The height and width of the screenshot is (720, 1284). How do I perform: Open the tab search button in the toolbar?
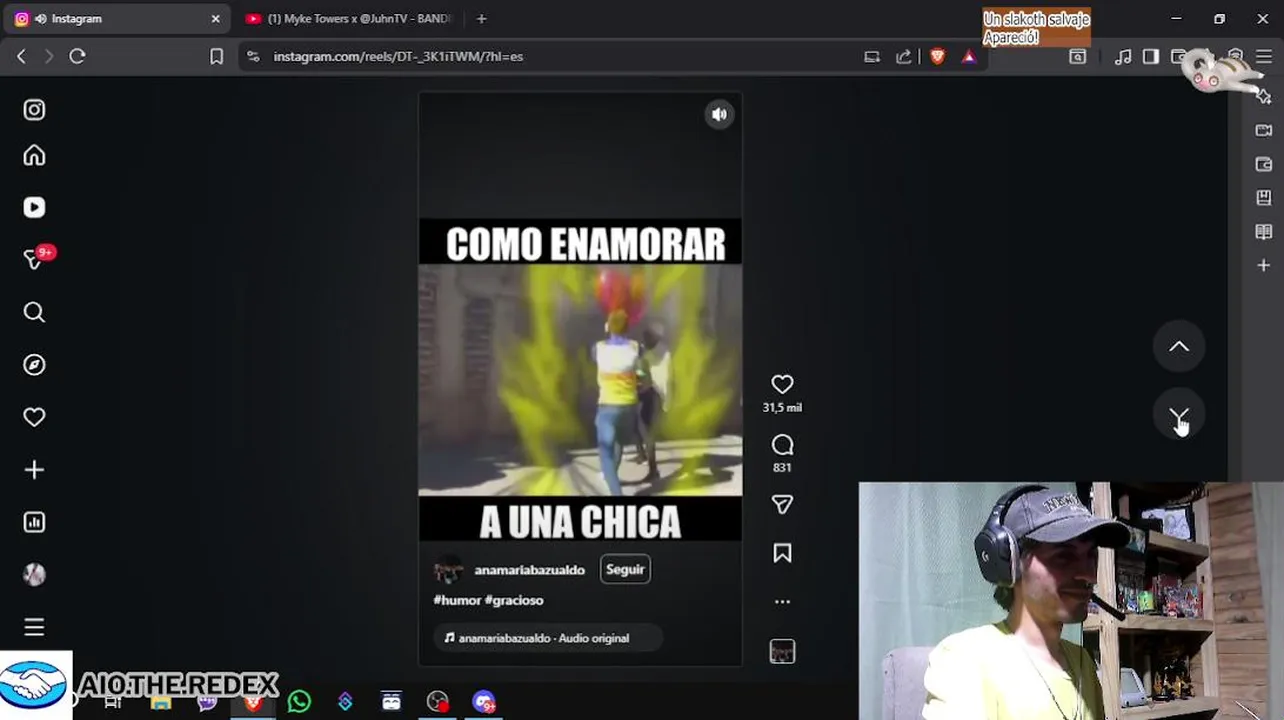(x=1077, y=57)
